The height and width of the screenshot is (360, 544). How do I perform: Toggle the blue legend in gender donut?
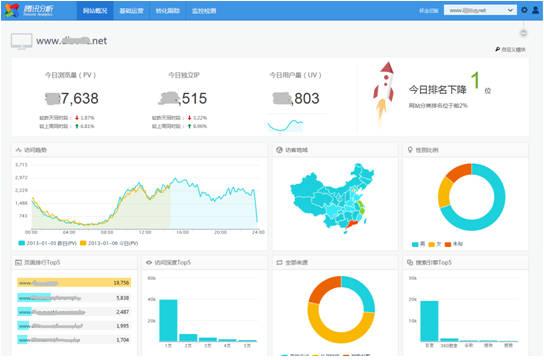pyautogui.click(x=418, y=244)
